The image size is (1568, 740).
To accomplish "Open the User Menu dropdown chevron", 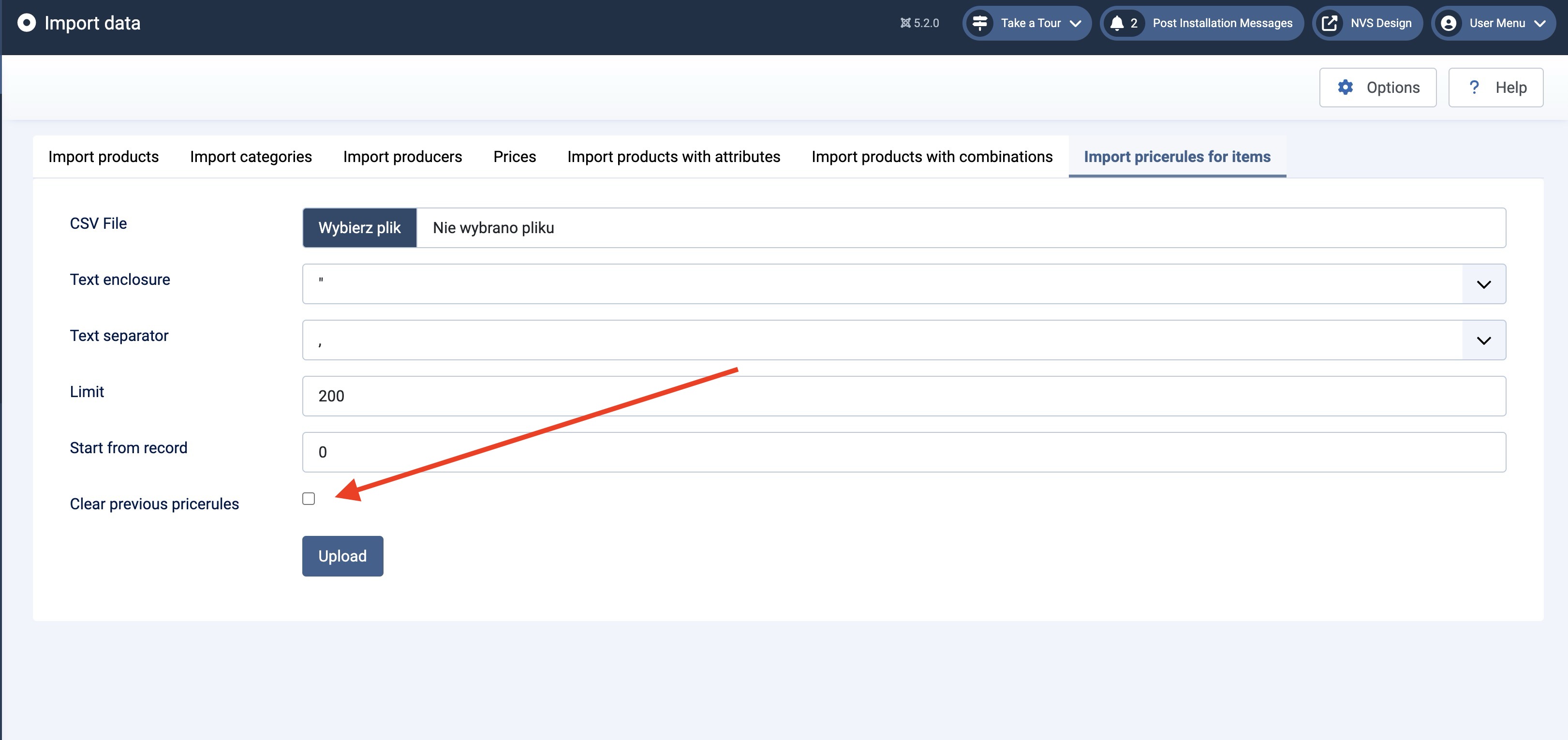I will click(1540, 23).
